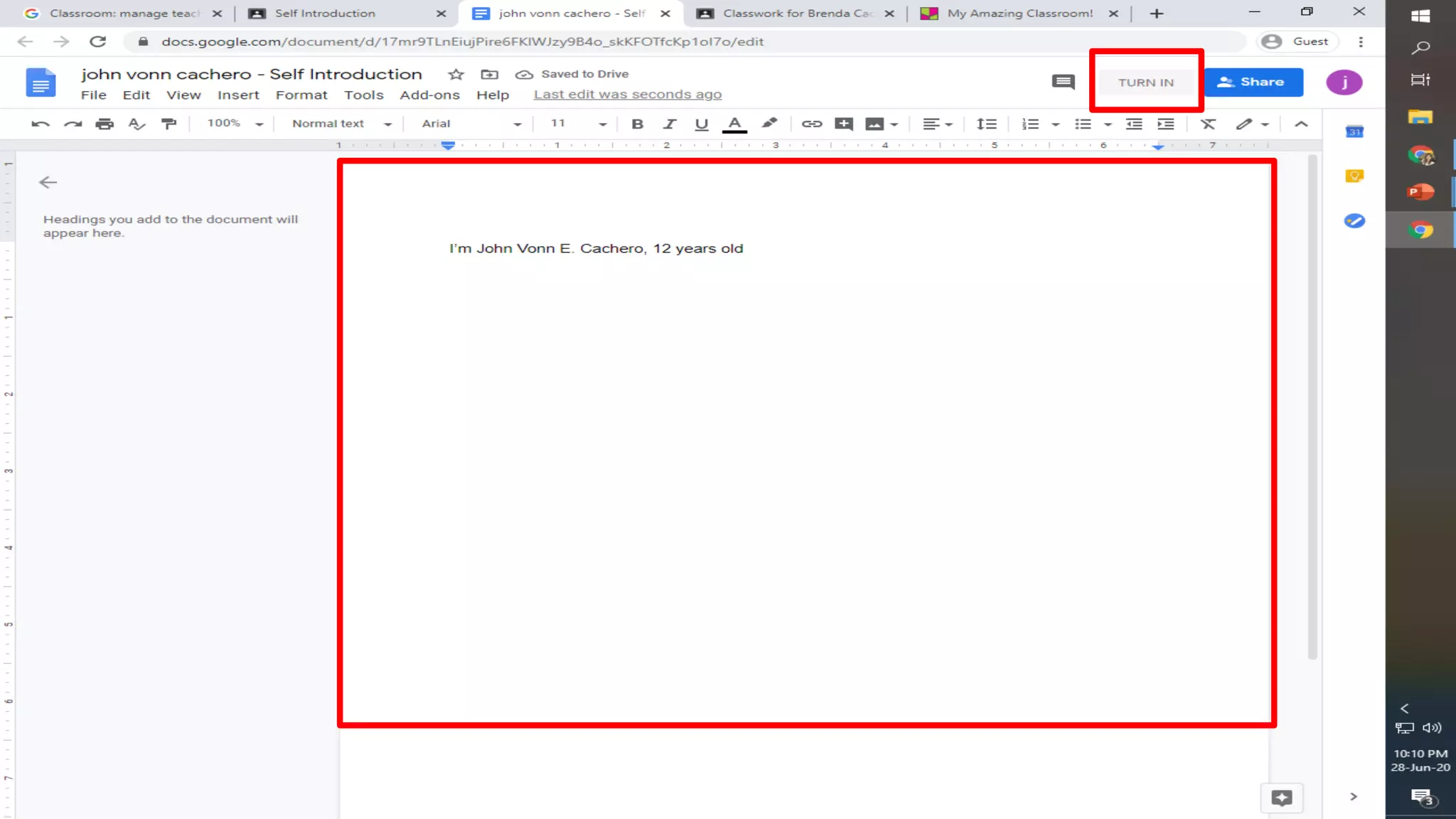Open the text color picker
Image resolution: width=1456 pixels, height=819 pixels.
pyautogui.click(x=734, y=124)
